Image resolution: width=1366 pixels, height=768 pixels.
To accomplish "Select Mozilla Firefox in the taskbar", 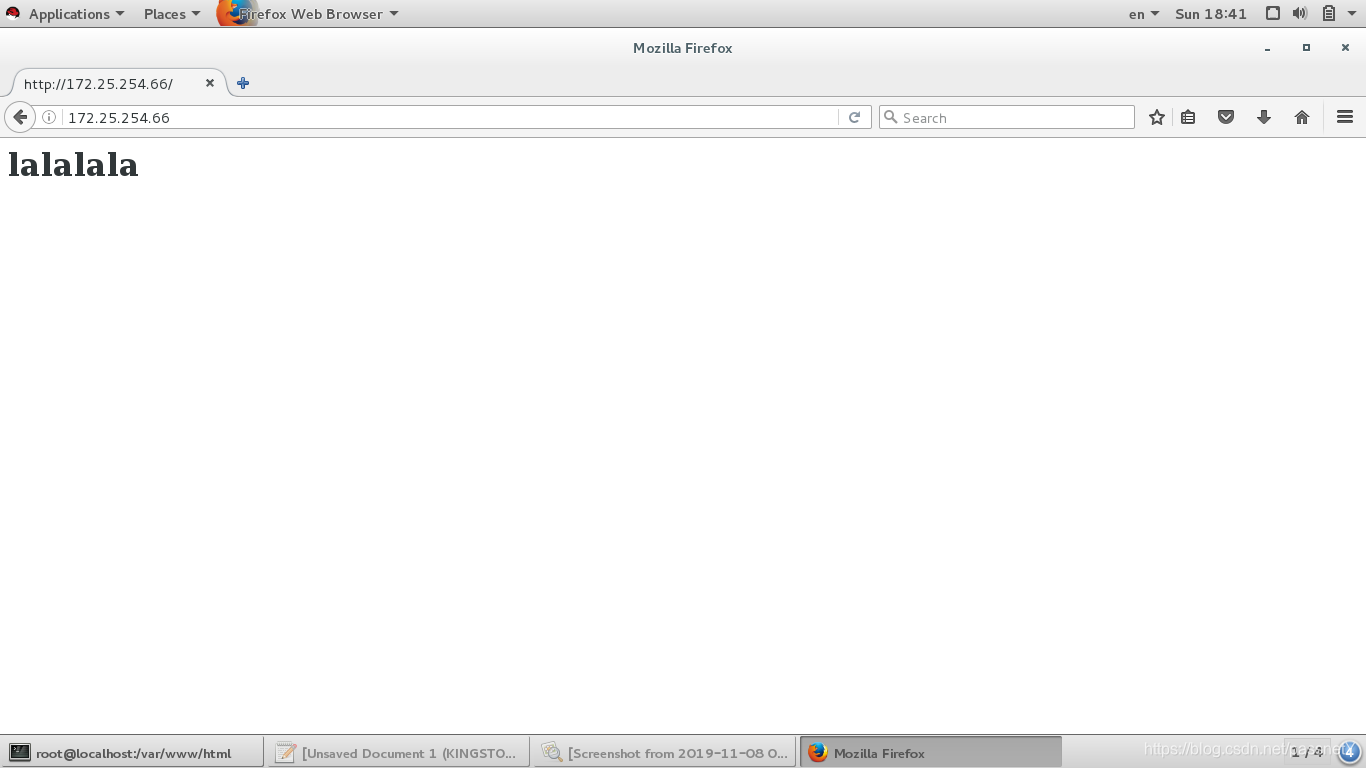I will pos(931,753).
